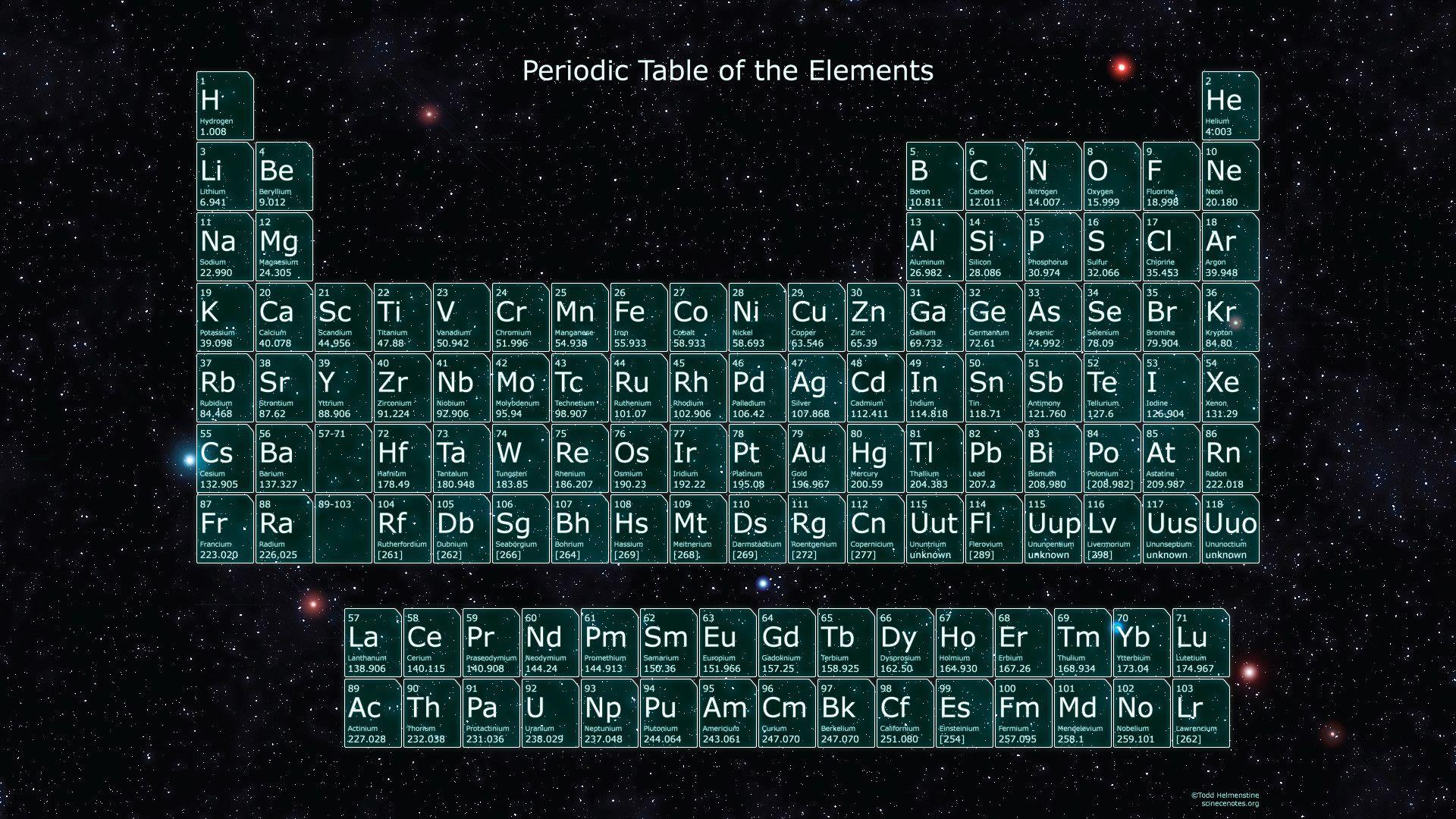
Task: Select the Hydrogen element tile
Action: (x=224, y=105)
